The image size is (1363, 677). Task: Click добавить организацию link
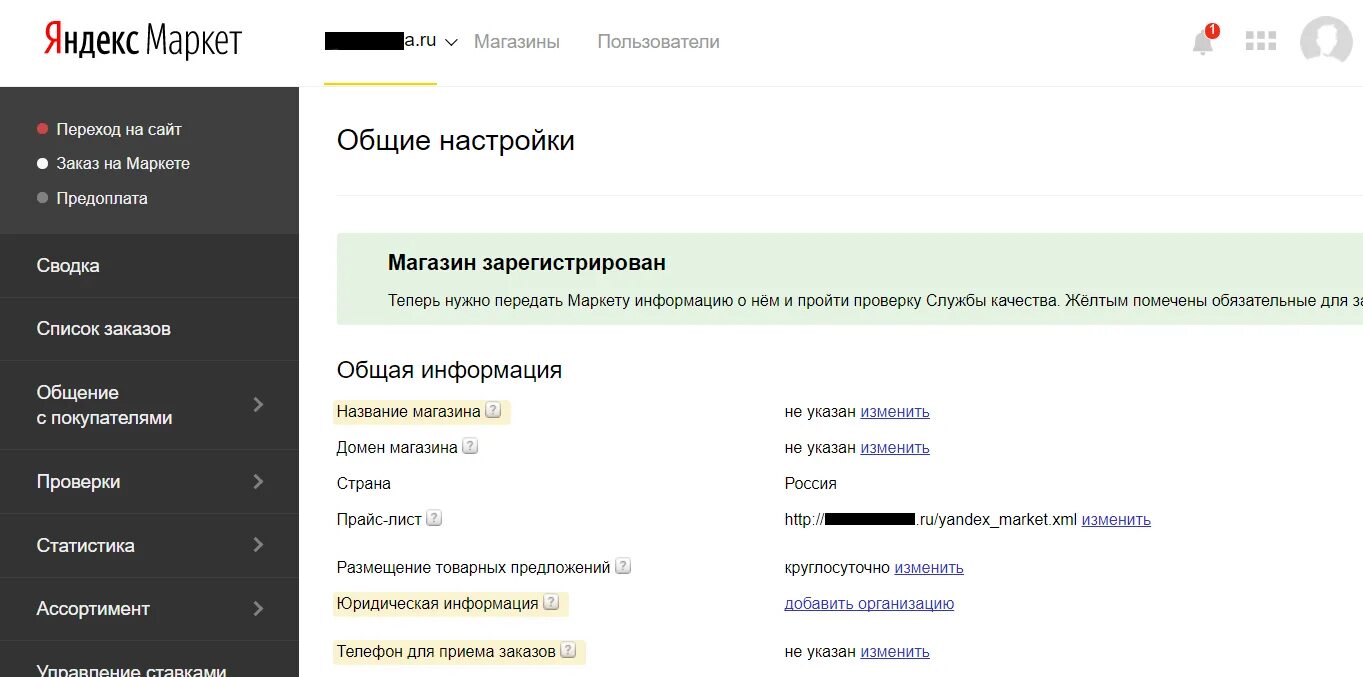click(x=869, y=603)
